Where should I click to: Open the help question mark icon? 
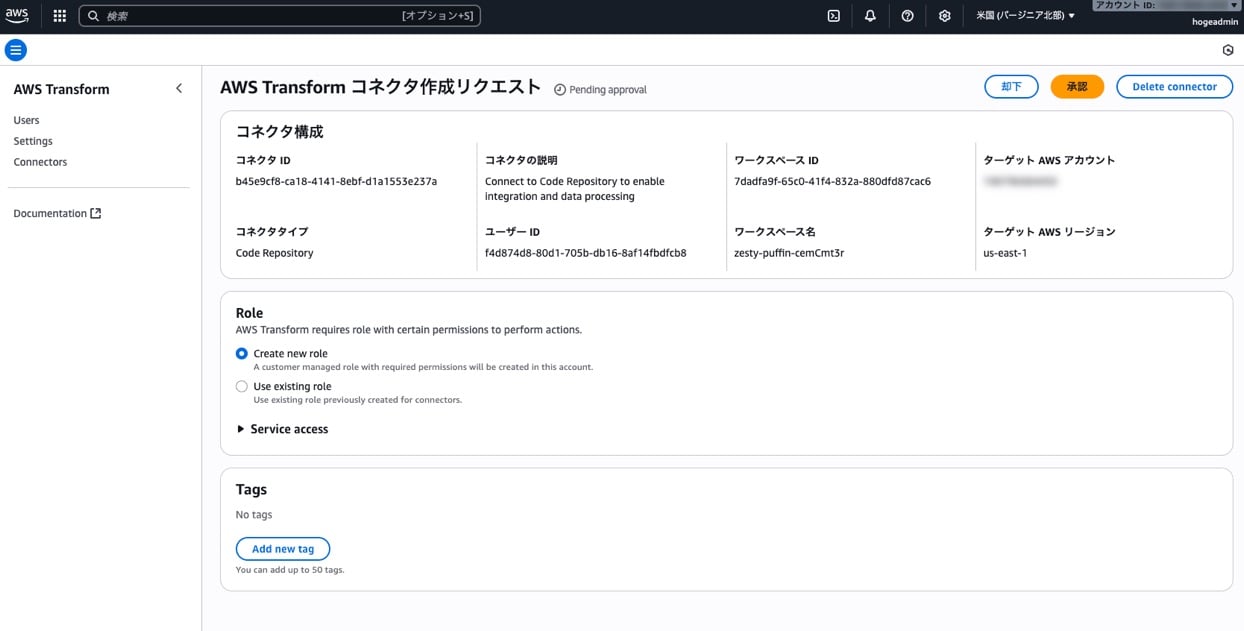(x=907, y=16)
